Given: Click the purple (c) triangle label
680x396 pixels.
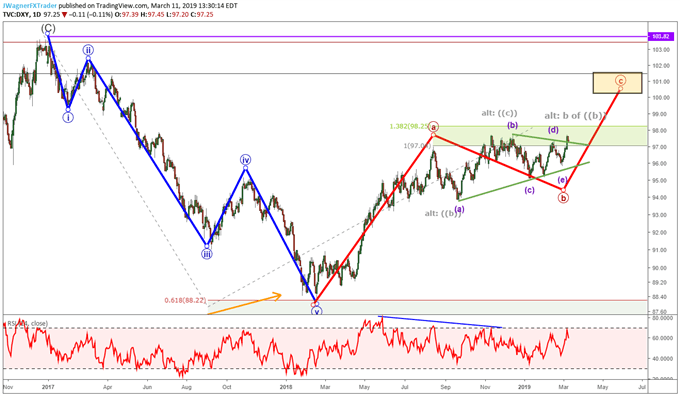Looking at the screenshot, I should tap(529, 190).
